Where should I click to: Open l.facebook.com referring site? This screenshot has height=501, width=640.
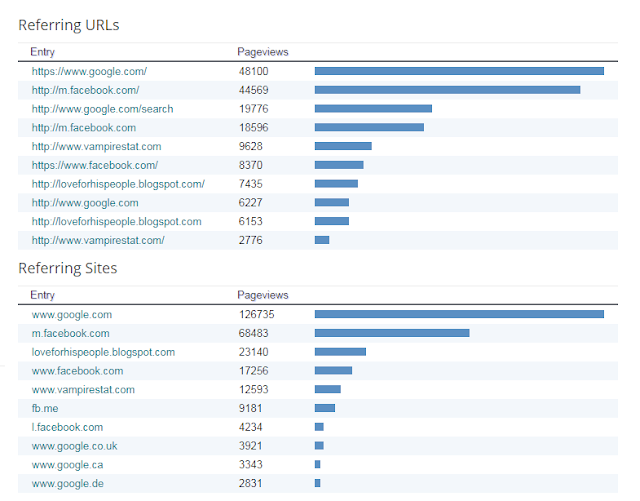(x=67, y=428)
